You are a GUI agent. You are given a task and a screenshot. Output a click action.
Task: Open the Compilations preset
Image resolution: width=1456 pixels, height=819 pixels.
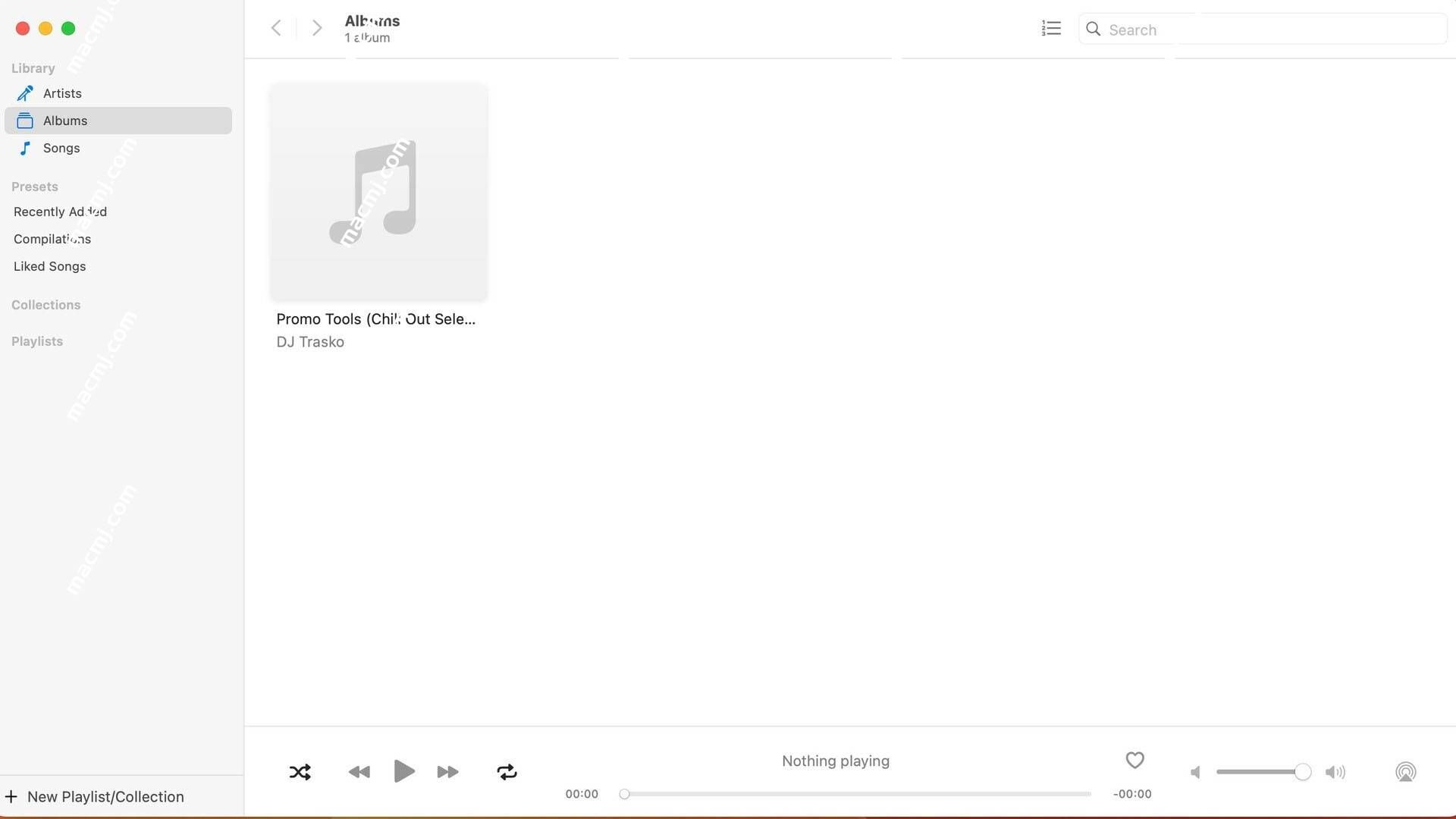52,239
